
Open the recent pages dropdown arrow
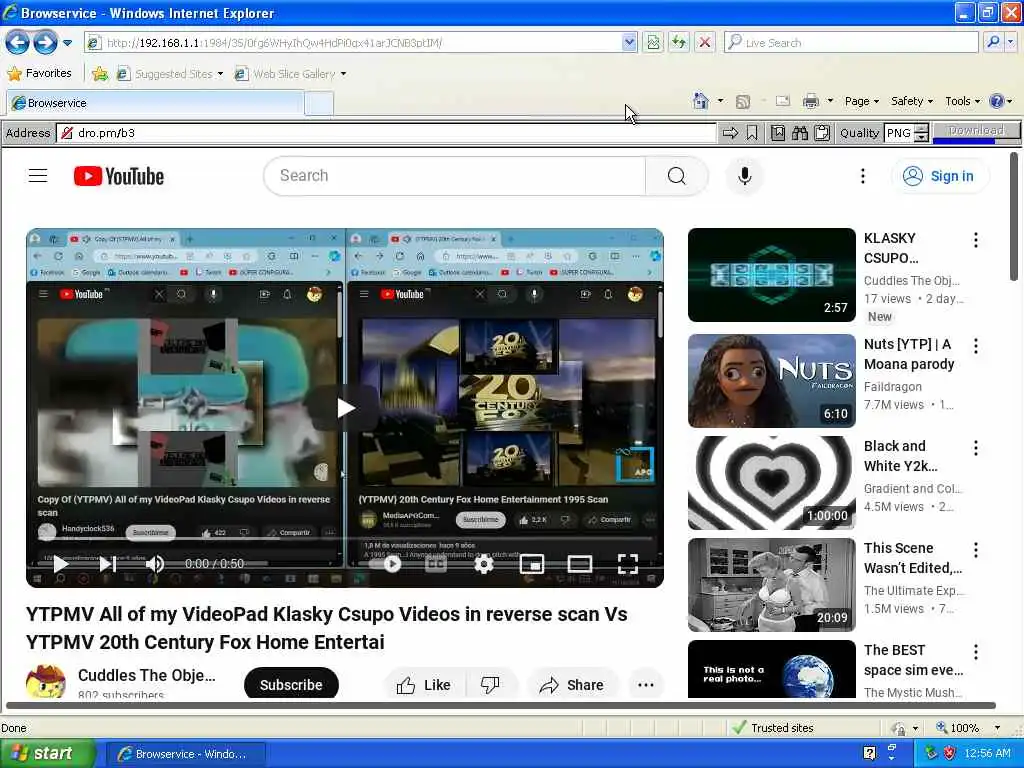tap(67, 43)
